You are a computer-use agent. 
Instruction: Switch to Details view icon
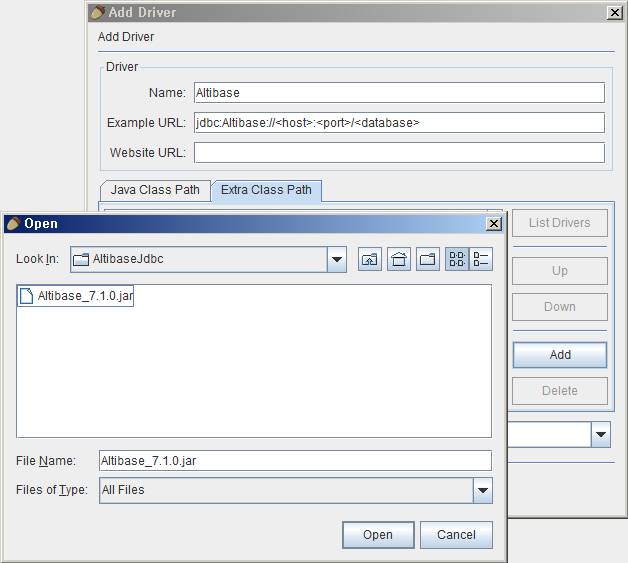point(481,260)
